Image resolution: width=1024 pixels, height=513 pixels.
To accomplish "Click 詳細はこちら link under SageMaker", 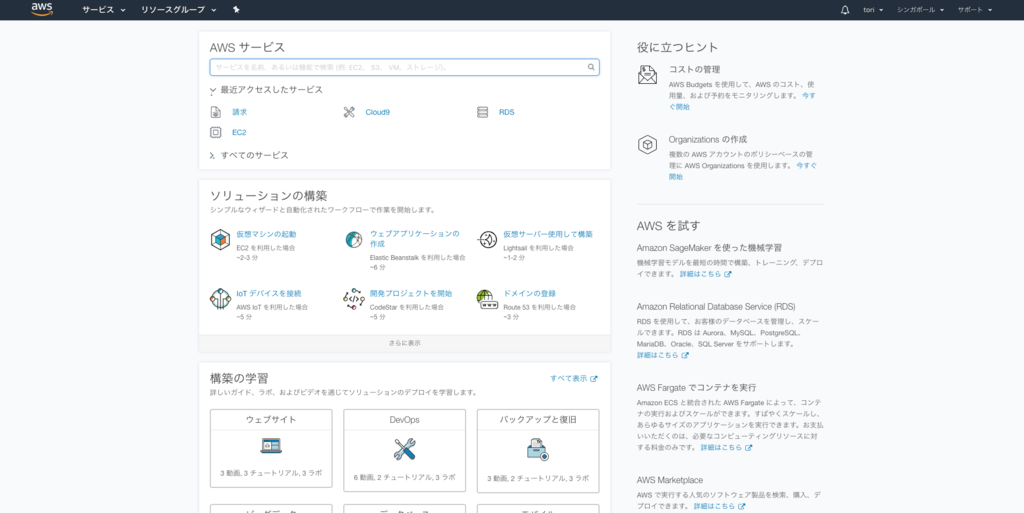I will pyautogui.click(x=700, y=274).
